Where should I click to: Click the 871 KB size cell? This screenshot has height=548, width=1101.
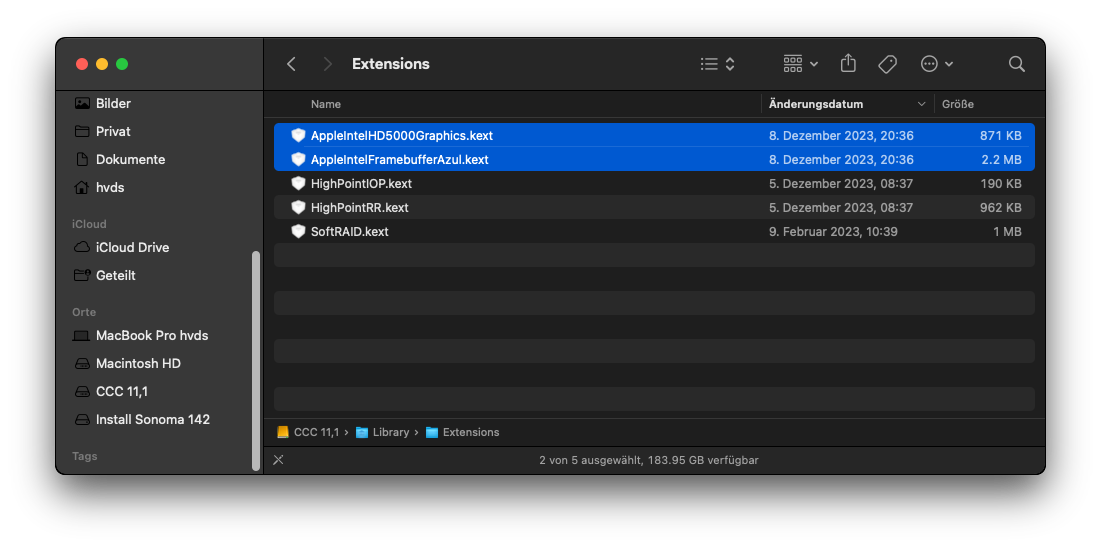[x=1001, y=136]
